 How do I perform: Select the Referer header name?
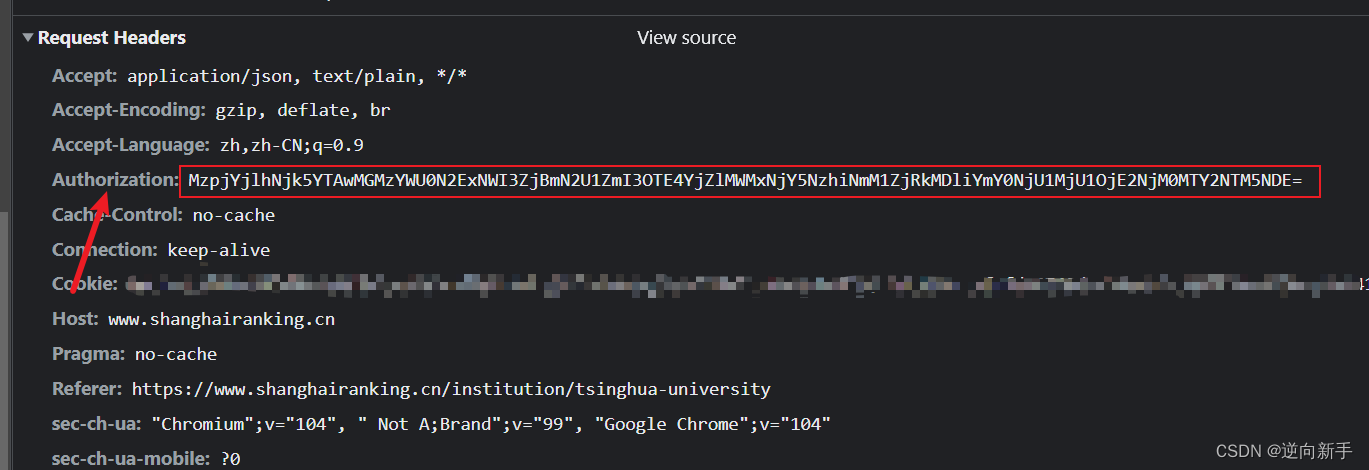[88, 389]
